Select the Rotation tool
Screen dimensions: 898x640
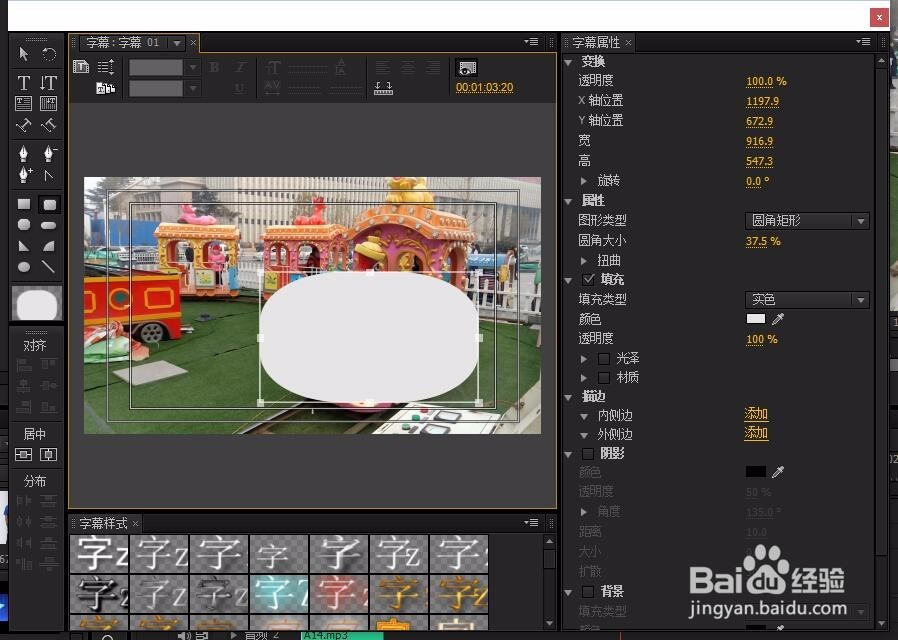coord(49,54)
